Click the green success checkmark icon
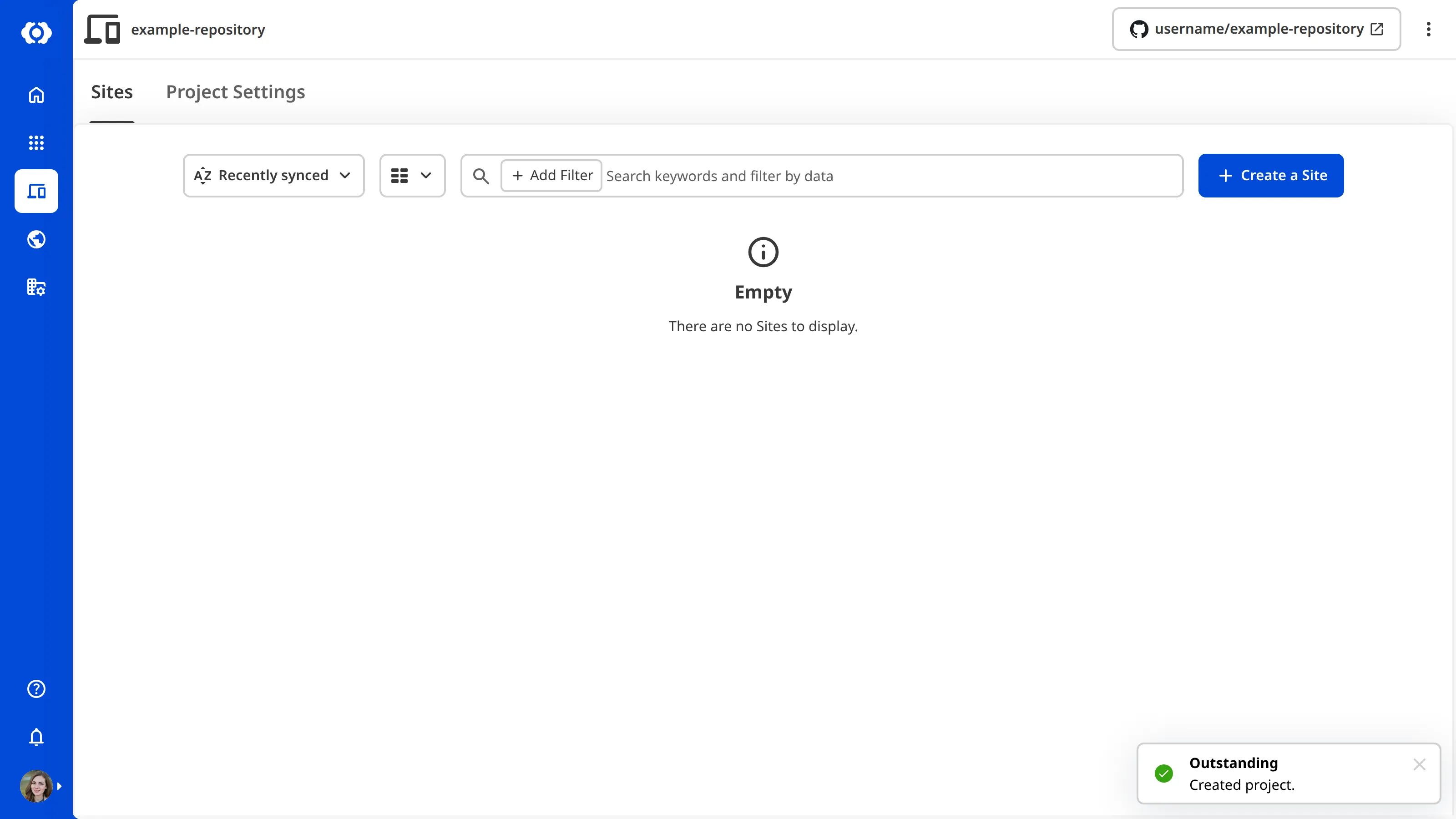The height and width of the screenshot is (819, 1456). [1164, 773]
